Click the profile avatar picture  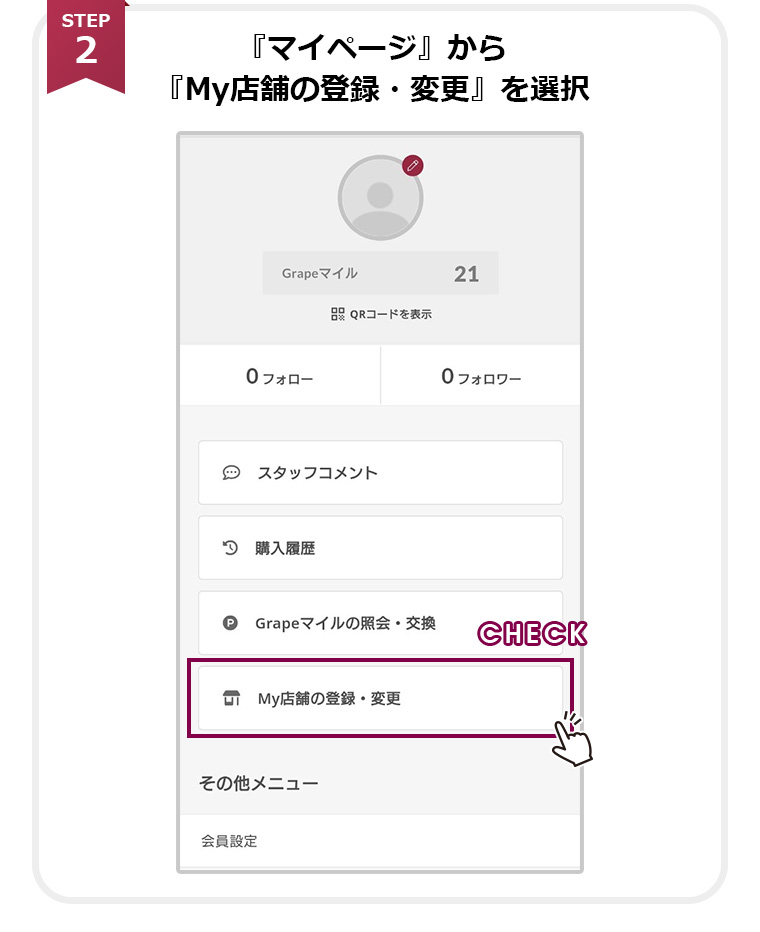click(380, 198)
